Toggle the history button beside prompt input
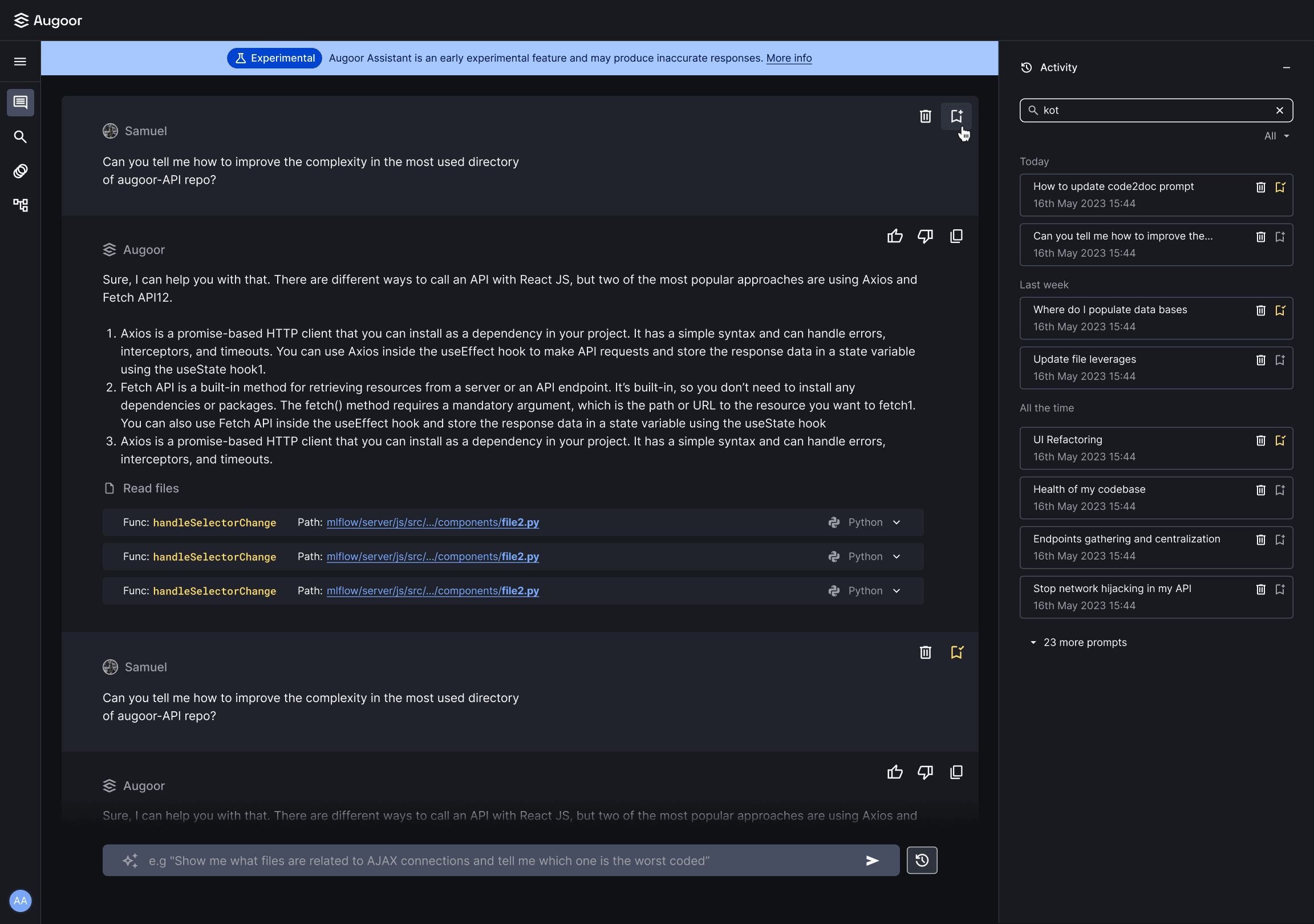1314x924 pixels. click(922, 860)
